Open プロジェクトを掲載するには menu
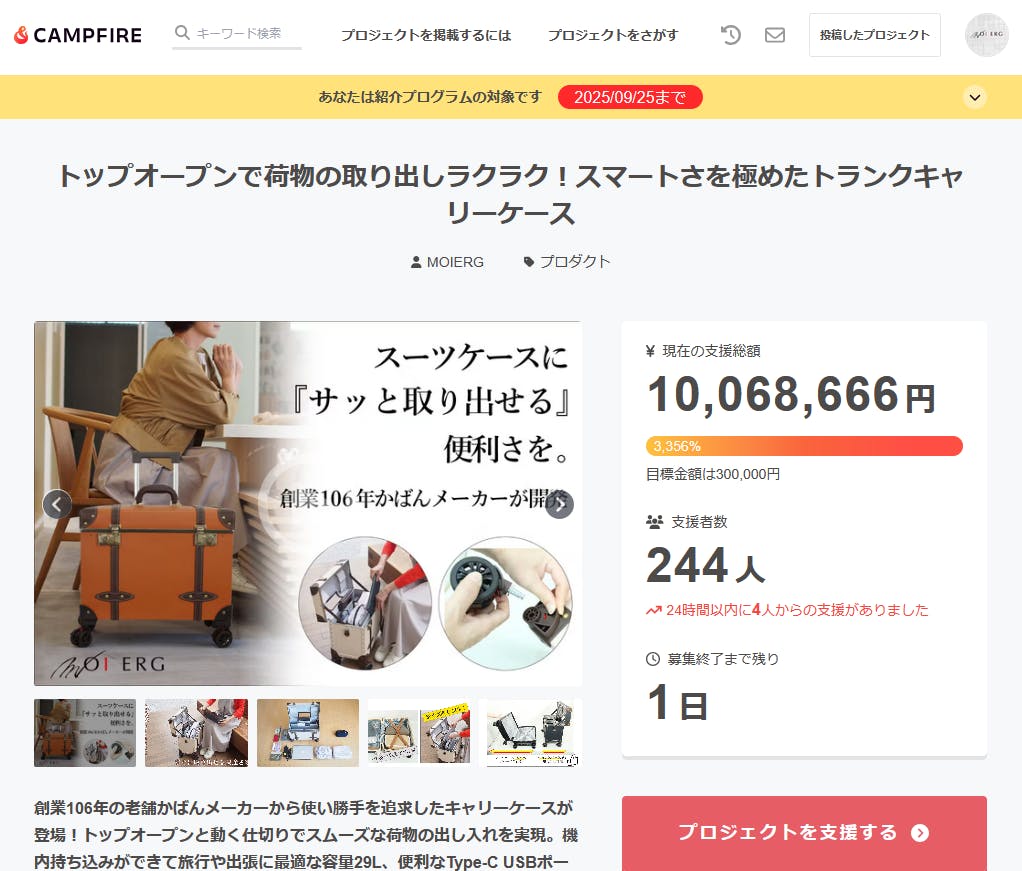 click(x=426, y=35)
